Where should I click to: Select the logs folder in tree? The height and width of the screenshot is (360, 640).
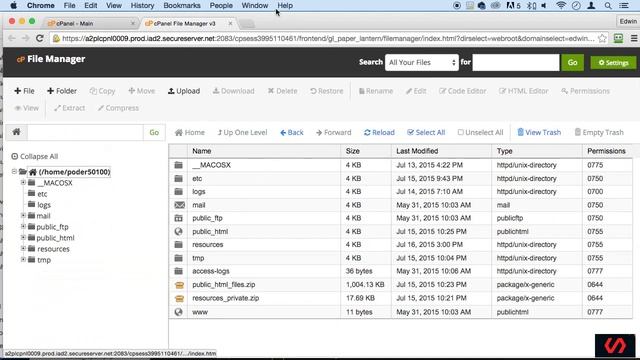[x=44, y=205]
